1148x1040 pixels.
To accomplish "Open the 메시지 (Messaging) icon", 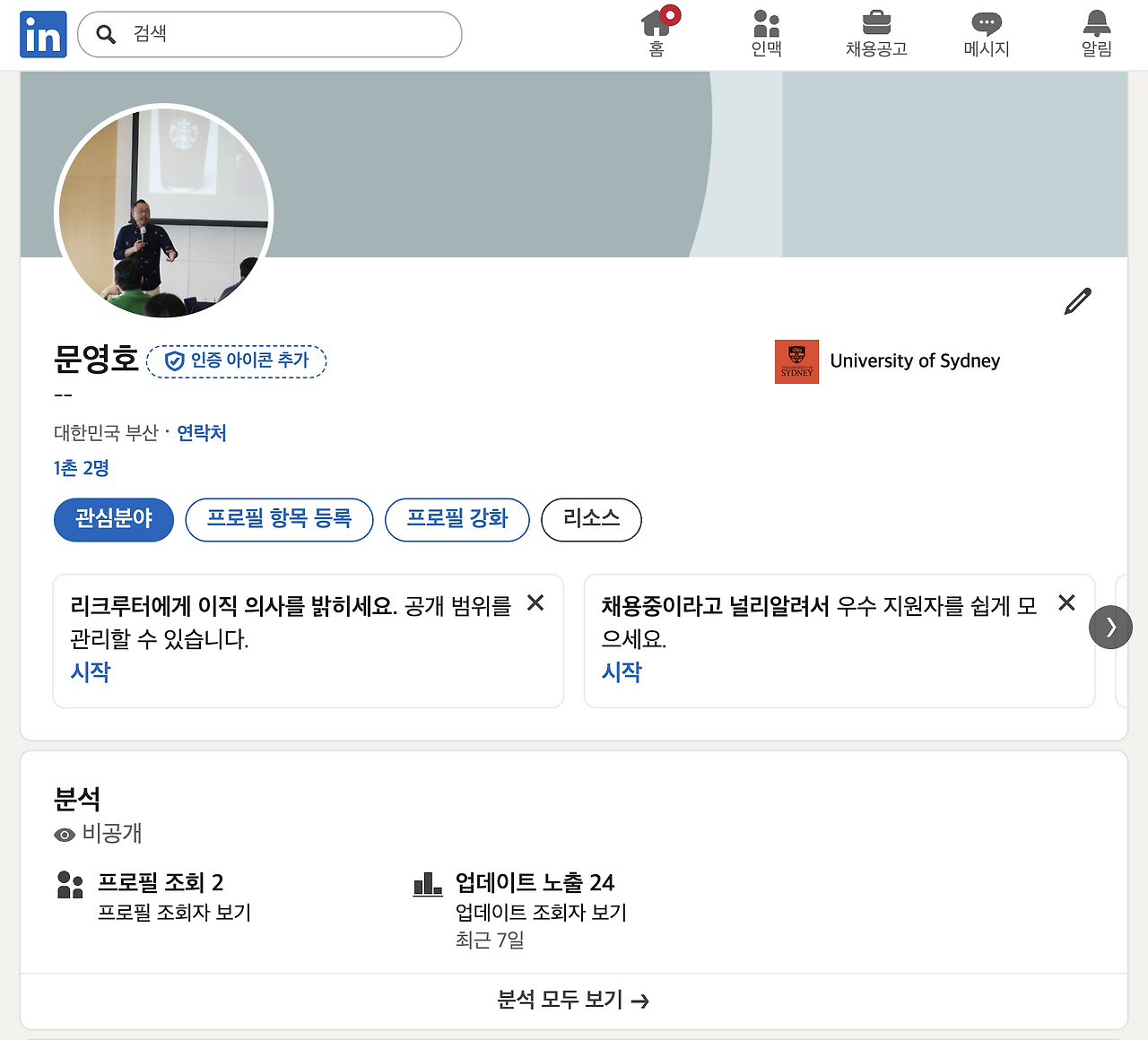I will coord(987,31).
